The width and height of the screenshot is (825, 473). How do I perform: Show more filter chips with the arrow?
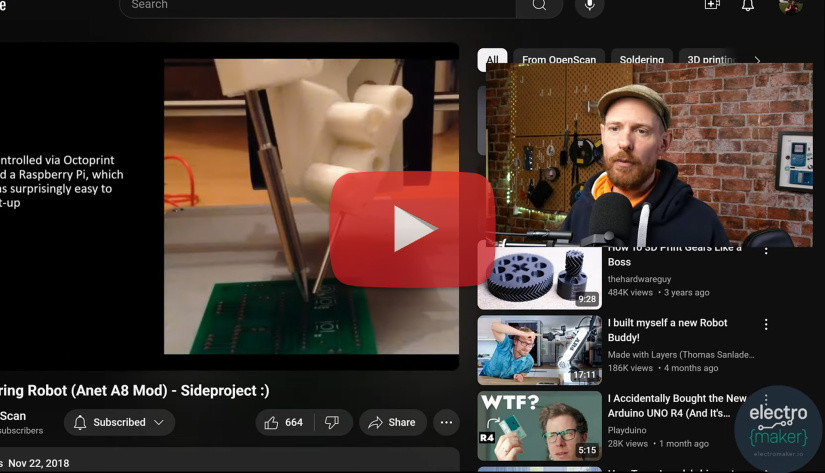pos(757,59)
